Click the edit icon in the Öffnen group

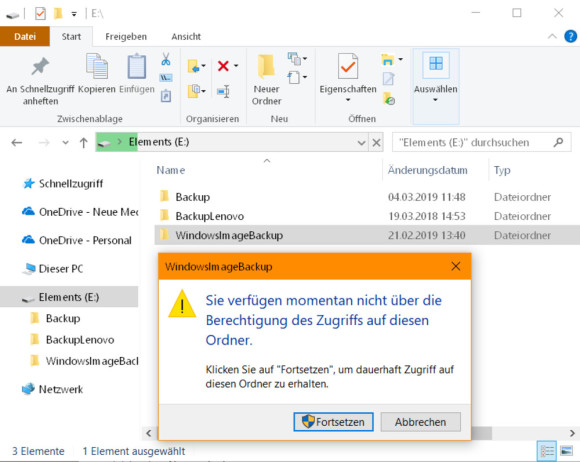click(x=388, y=78)
